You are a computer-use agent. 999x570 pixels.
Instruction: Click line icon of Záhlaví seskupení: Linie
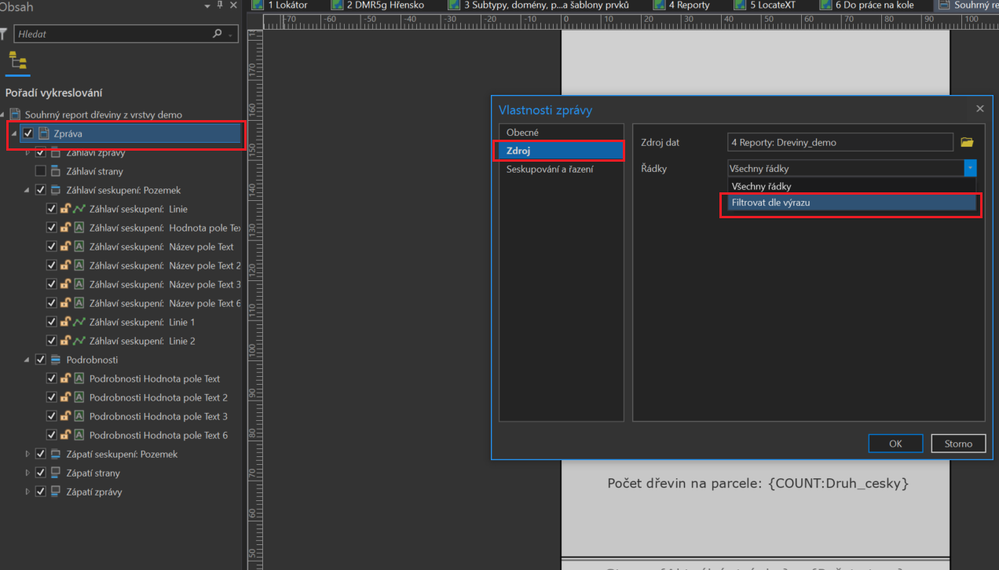(x=79, y=209)
